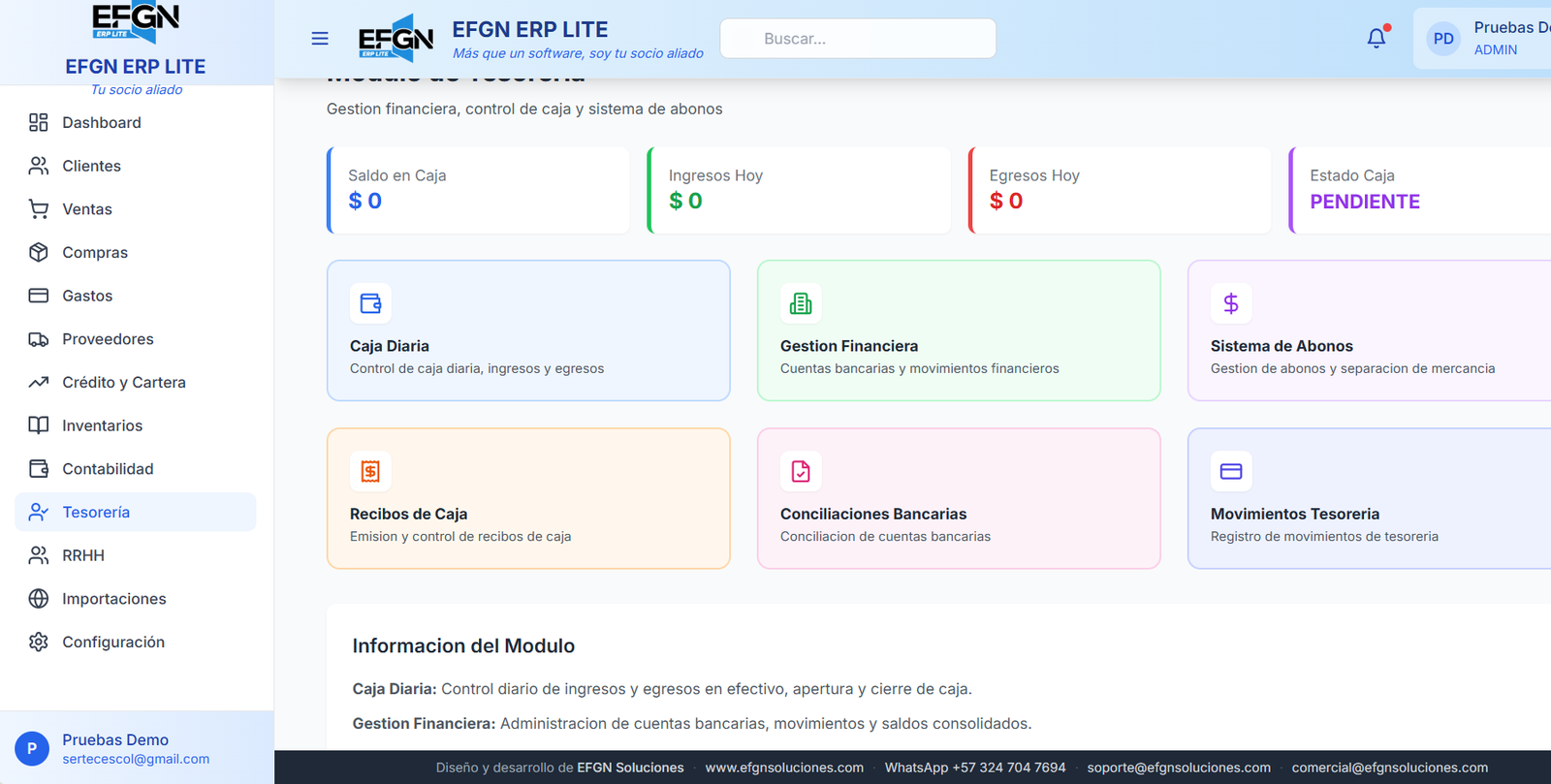
Task: Click the Ventas shopping cart icon
Action: (39, 209)
